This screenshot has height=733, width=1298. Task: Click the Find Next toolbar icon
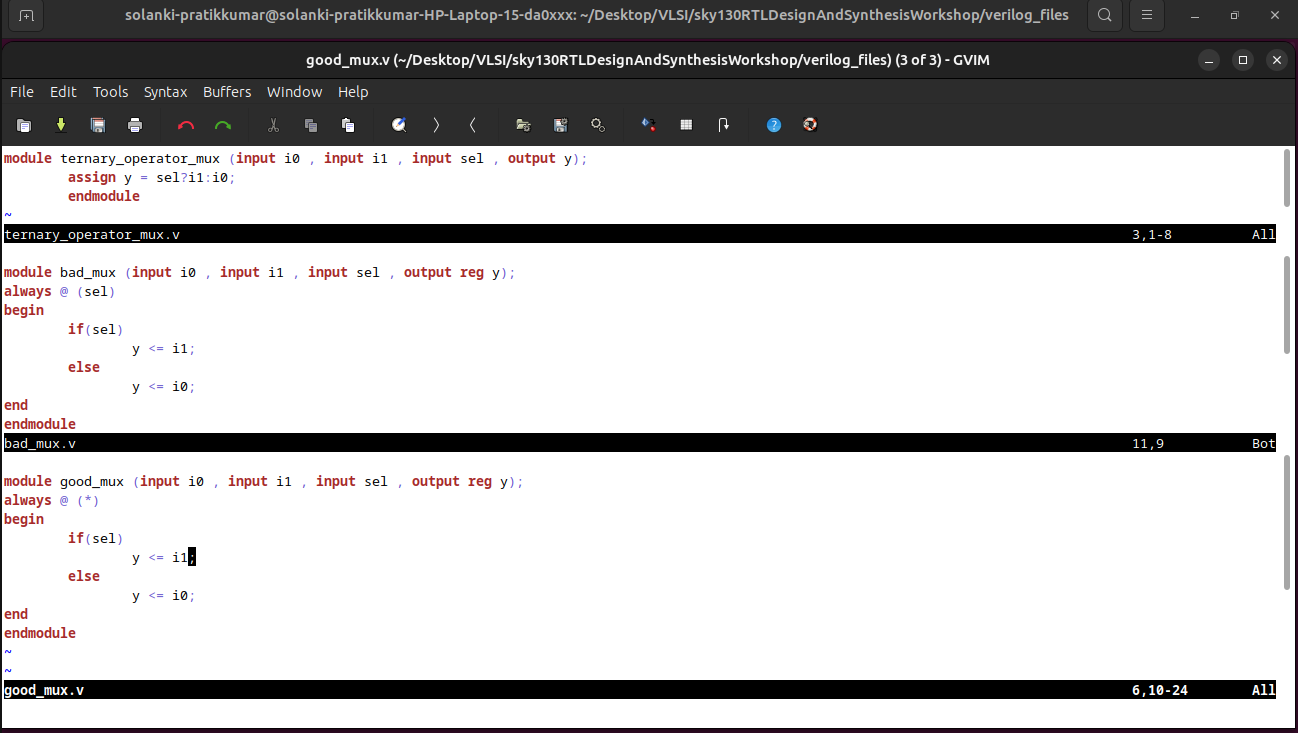tap(436, 124)
